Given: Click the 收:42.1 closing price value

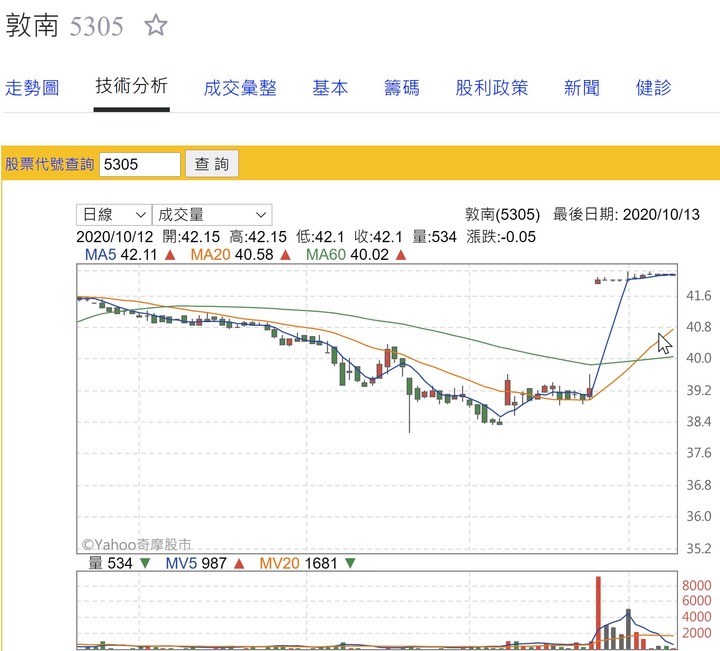Looking at the screenshot, I should click(x=378, y=237).
